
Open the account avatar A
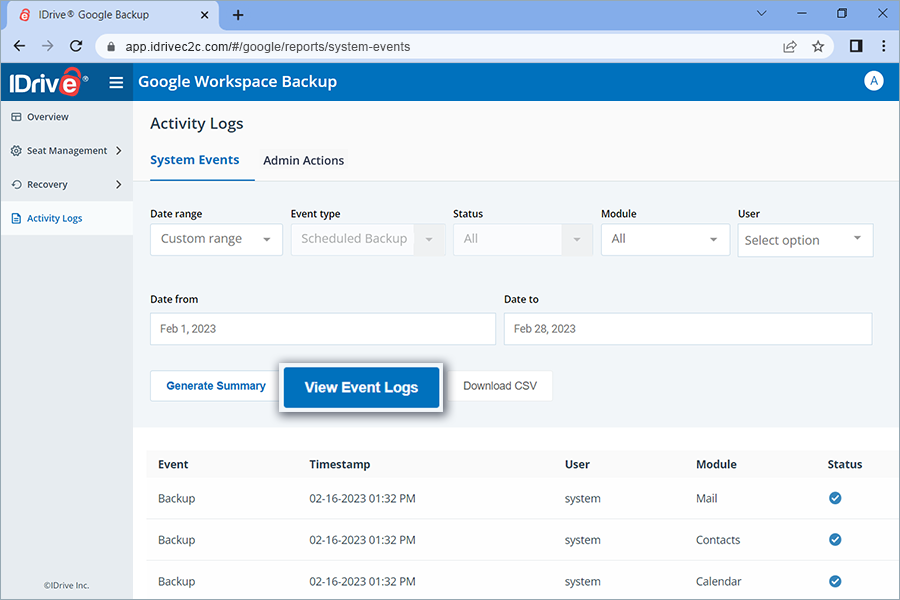click(874, 81)
